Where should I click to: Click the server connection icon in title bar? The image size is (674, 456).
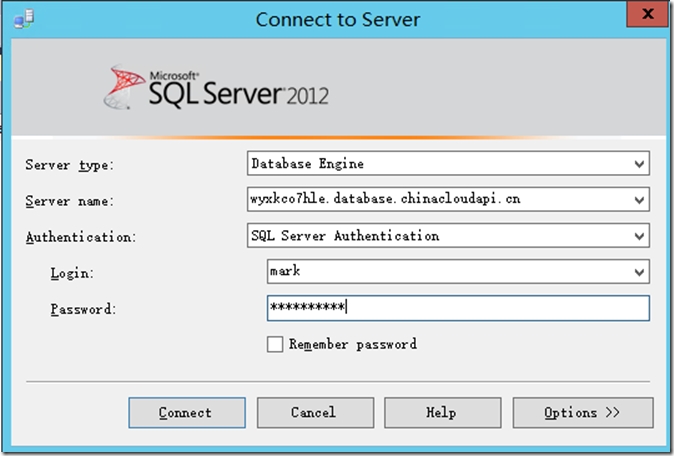24,19
